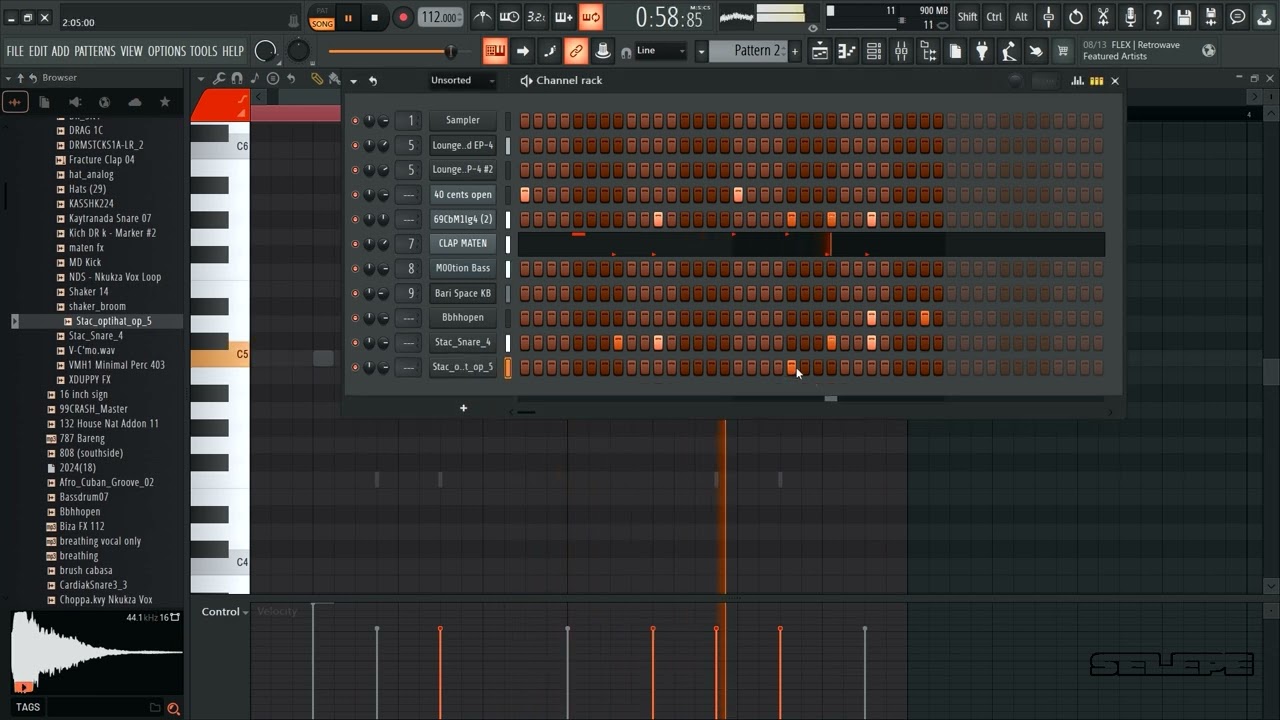The height and width of the screenshot is (720, 1280).
Task: Toggle the countdown before recording icon
Action: click(x=537, y=17)
